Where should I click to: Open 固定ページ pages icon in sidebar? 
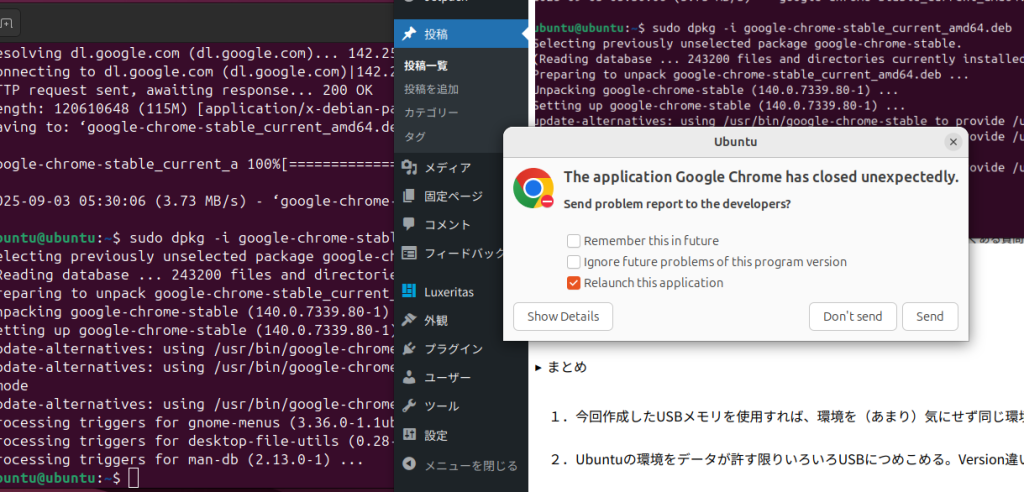[409, 196]
